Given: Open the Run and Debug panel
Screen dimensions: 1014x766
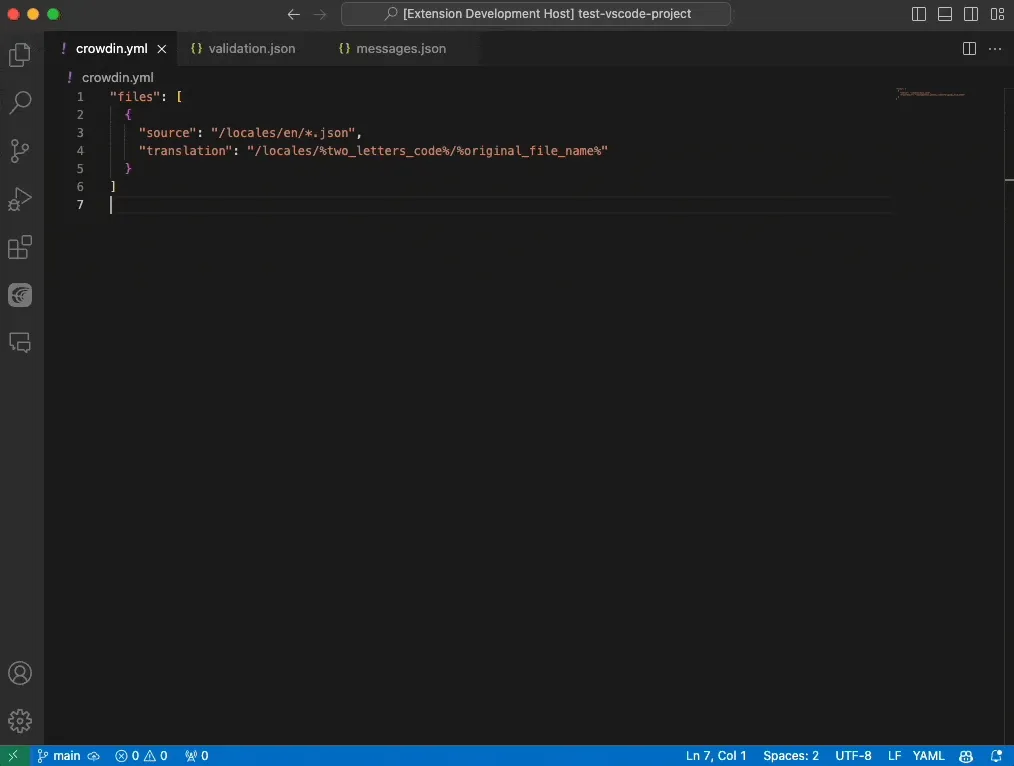Looking at the screenshot, I should click(x=20, y=199).
